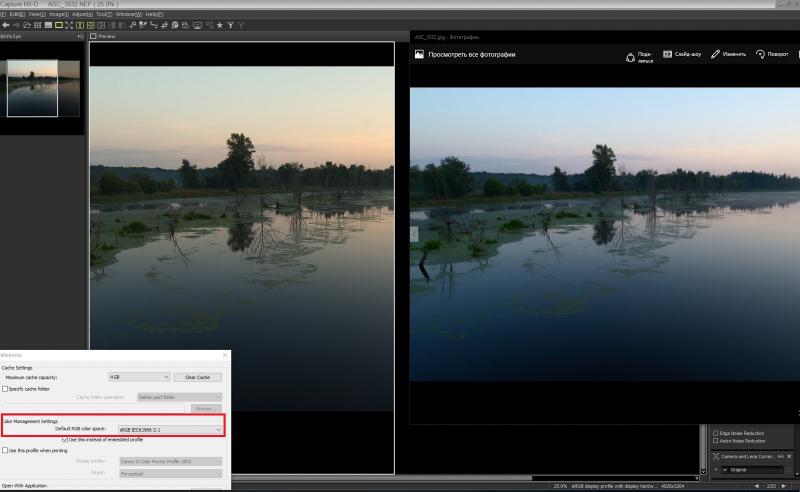Toggle Use this instead of embedded profile
The width and height of the screenshot is (800, 492).
[x=65, y=439]
